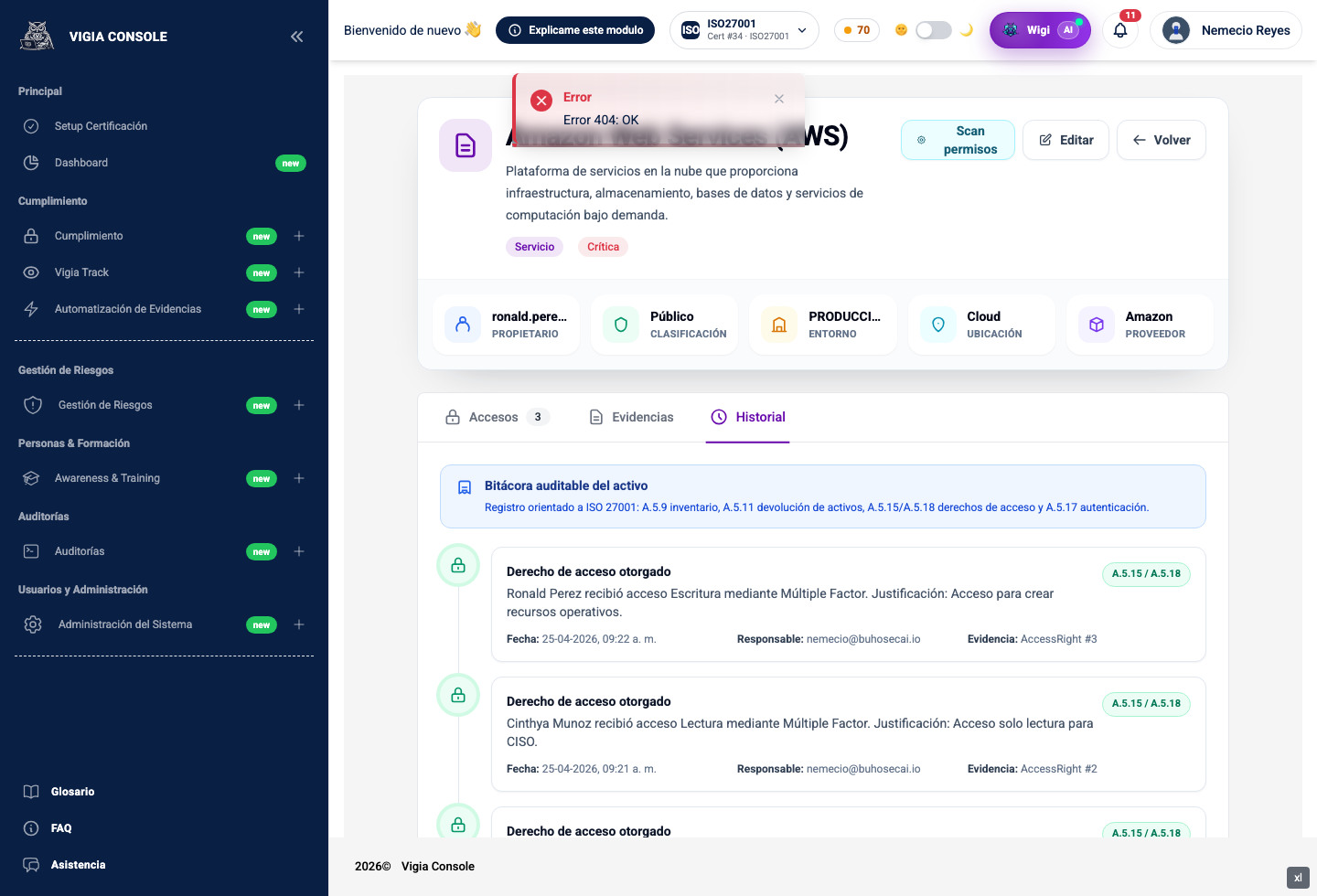This screenshot has width=1317, height=896.
Task: Click the Automatización de Evidencias lightning icon
Action: pos(31,309)
